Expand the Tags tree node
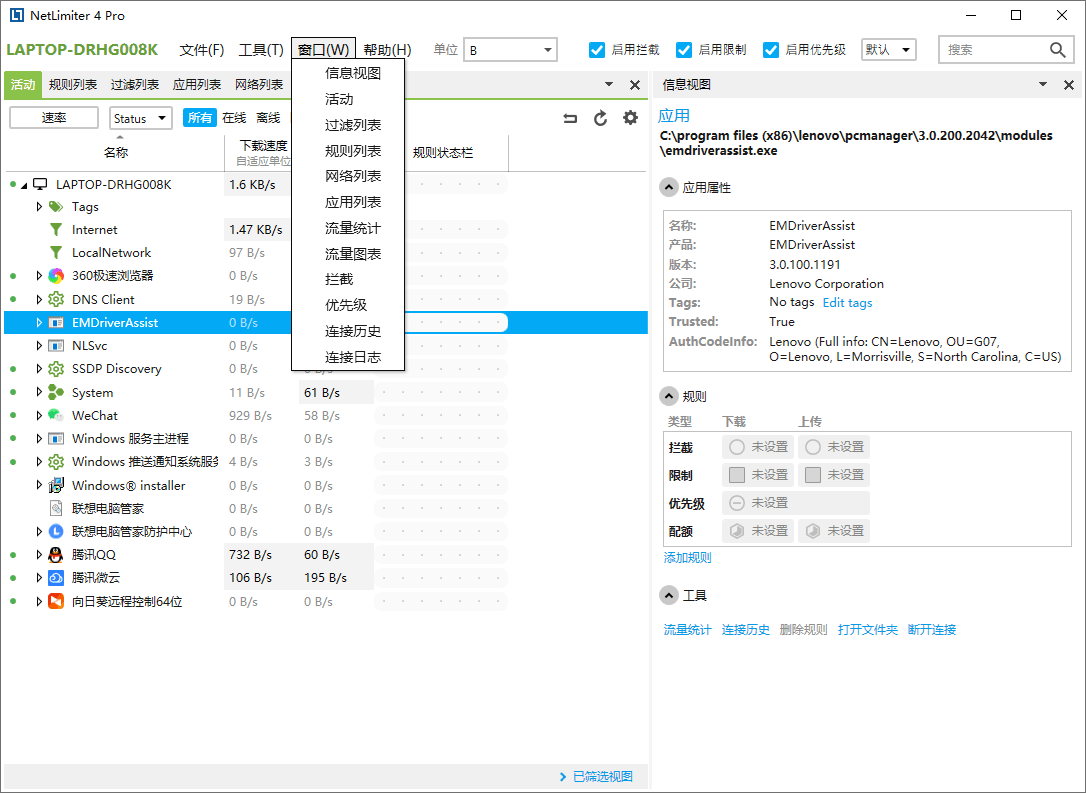Viewport: 1086px width, 793px height. pos(40,207)
